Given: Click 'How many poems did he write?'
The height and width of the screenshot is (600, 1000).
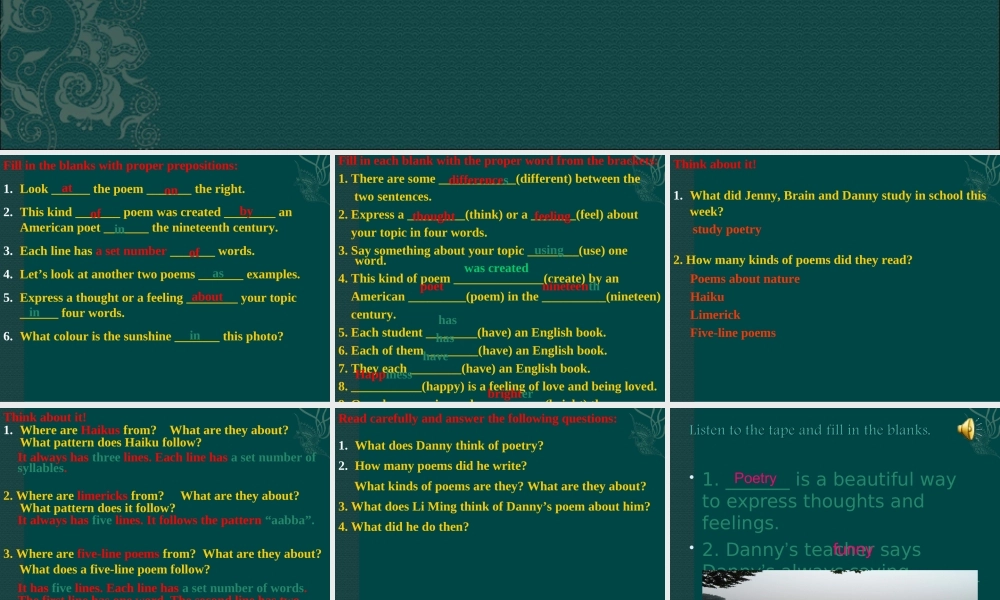Looking at the screenshot, I should click(441, 466).
